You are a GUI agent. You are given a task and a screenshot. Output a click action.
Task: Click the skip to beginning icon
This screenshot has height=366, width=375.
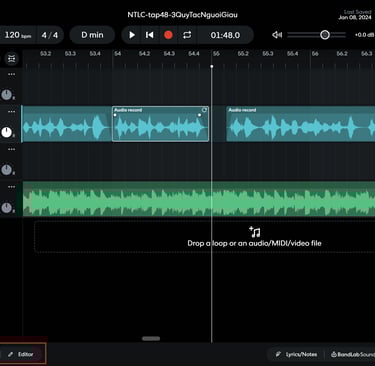pos(150,35)
